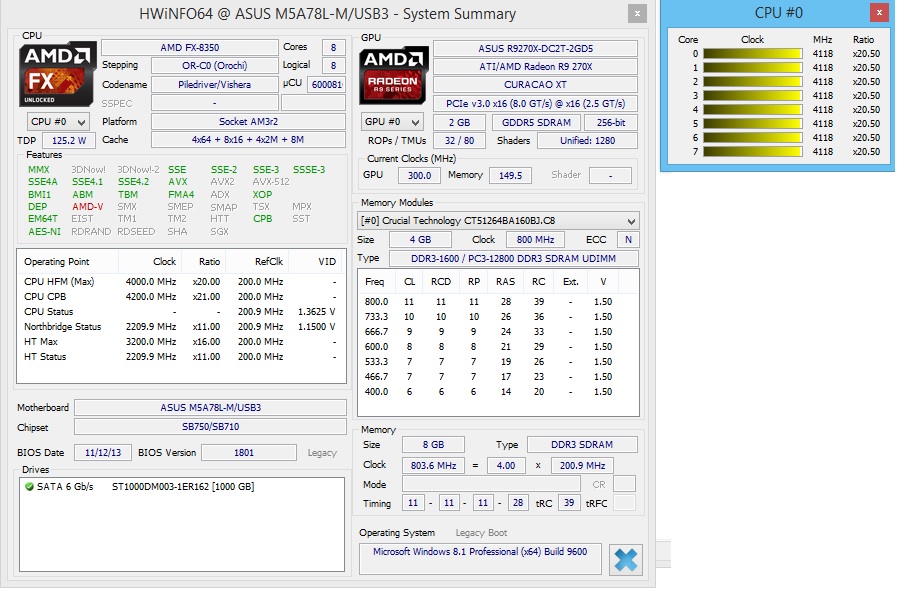Click the AMD FX-8350 processor name field
Image resolution: width=900 pixels, height=593 pixels.
(x=190, y=47)
